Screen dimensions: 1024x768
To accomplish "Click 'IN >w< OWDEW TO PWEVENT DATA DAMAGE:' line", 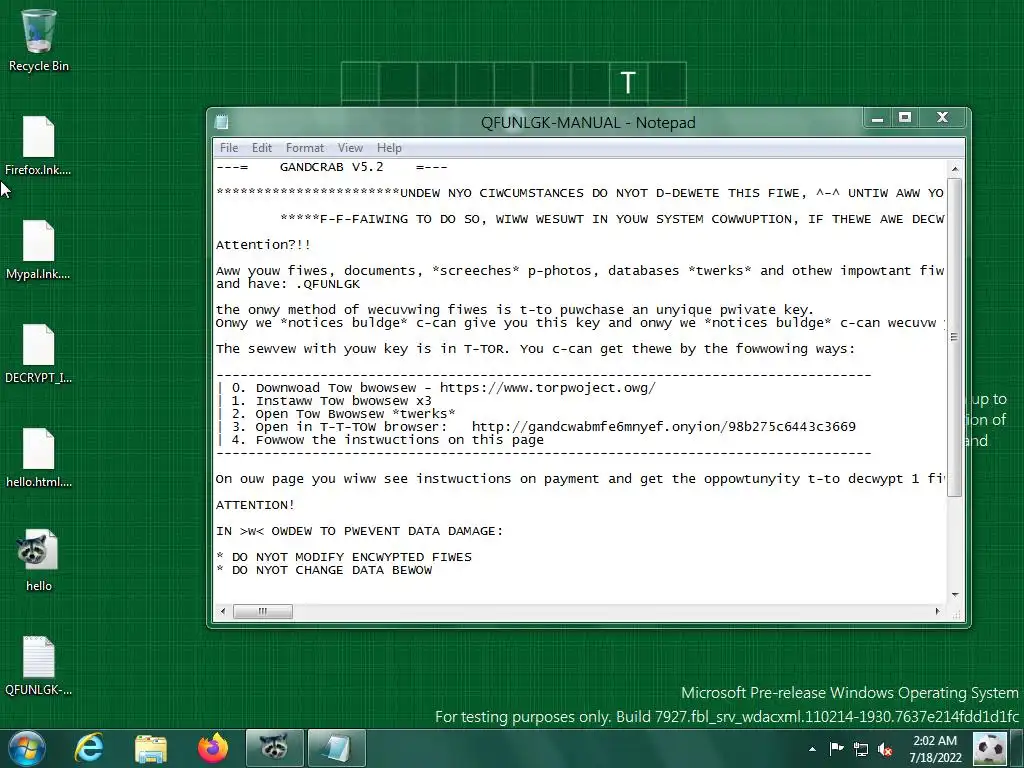I will point(360,532).
